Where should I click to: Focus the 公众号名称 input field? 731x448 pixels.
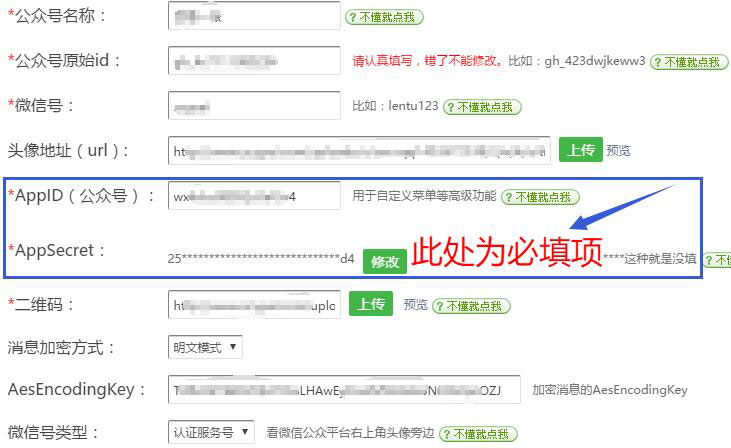(x=254, y=16)
